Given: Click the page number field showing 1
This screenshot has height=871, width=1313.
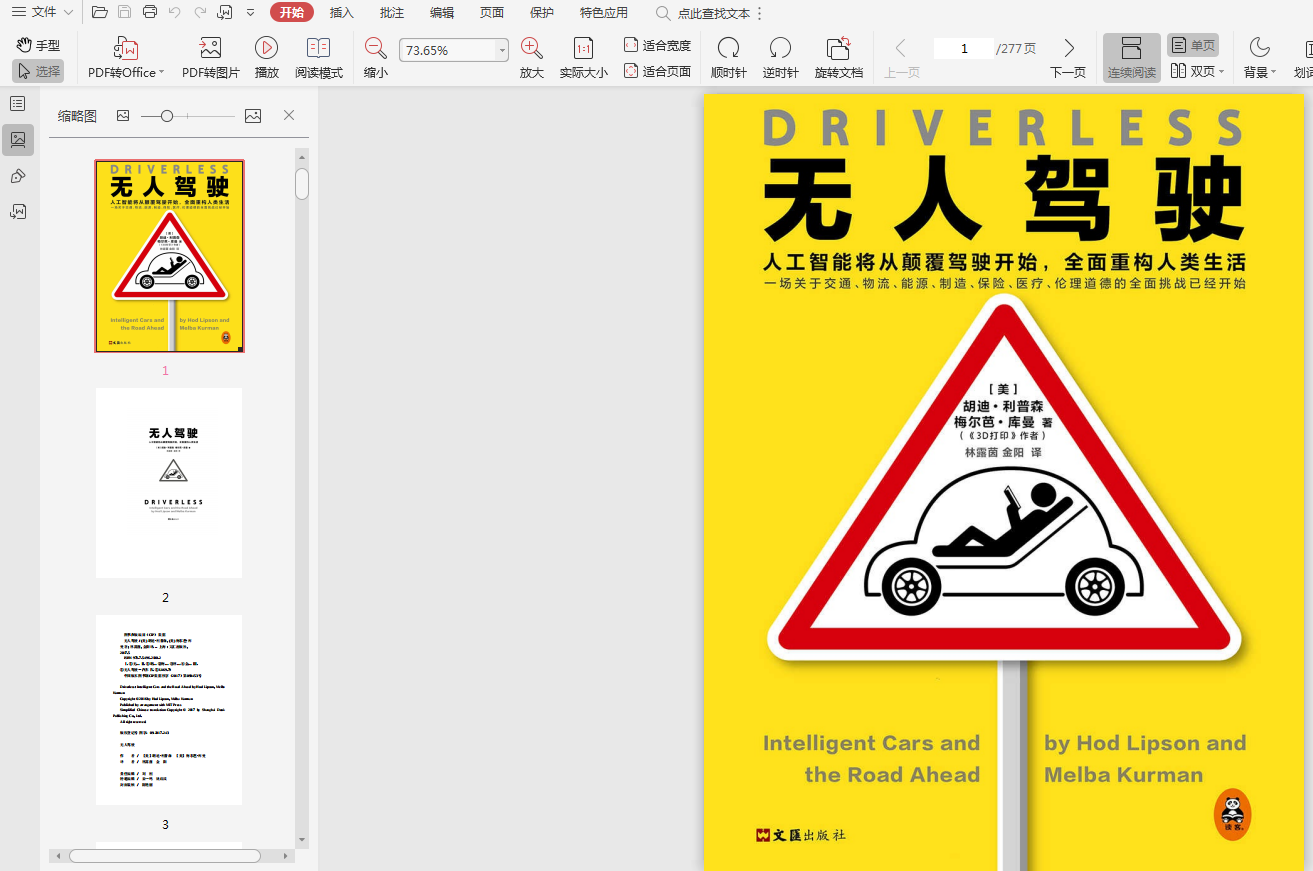Looking at the screenshot, I should point(964,48).
